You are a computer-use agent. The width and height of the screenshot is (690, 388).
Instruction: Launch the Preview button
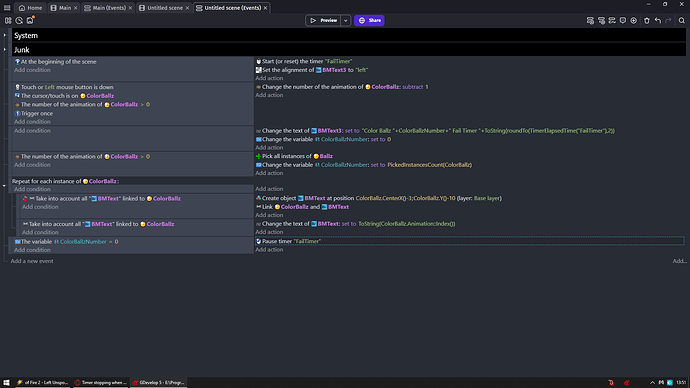click(323, 20)
